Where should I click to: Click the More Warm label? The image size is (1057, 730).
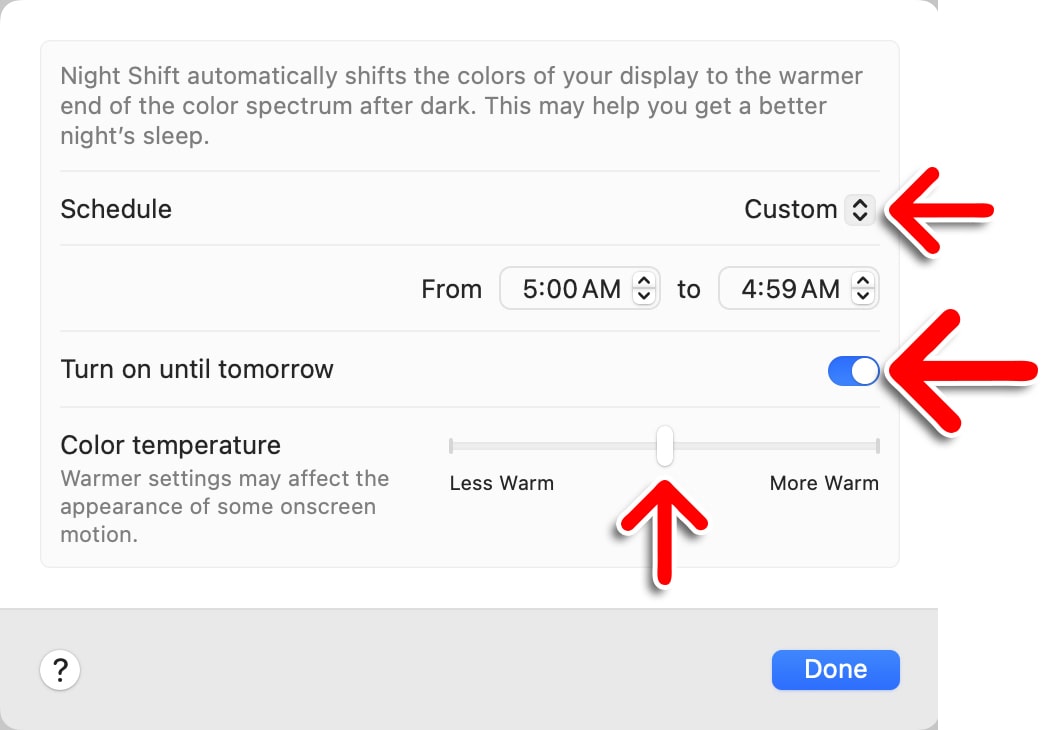click(x=824, y=483)
